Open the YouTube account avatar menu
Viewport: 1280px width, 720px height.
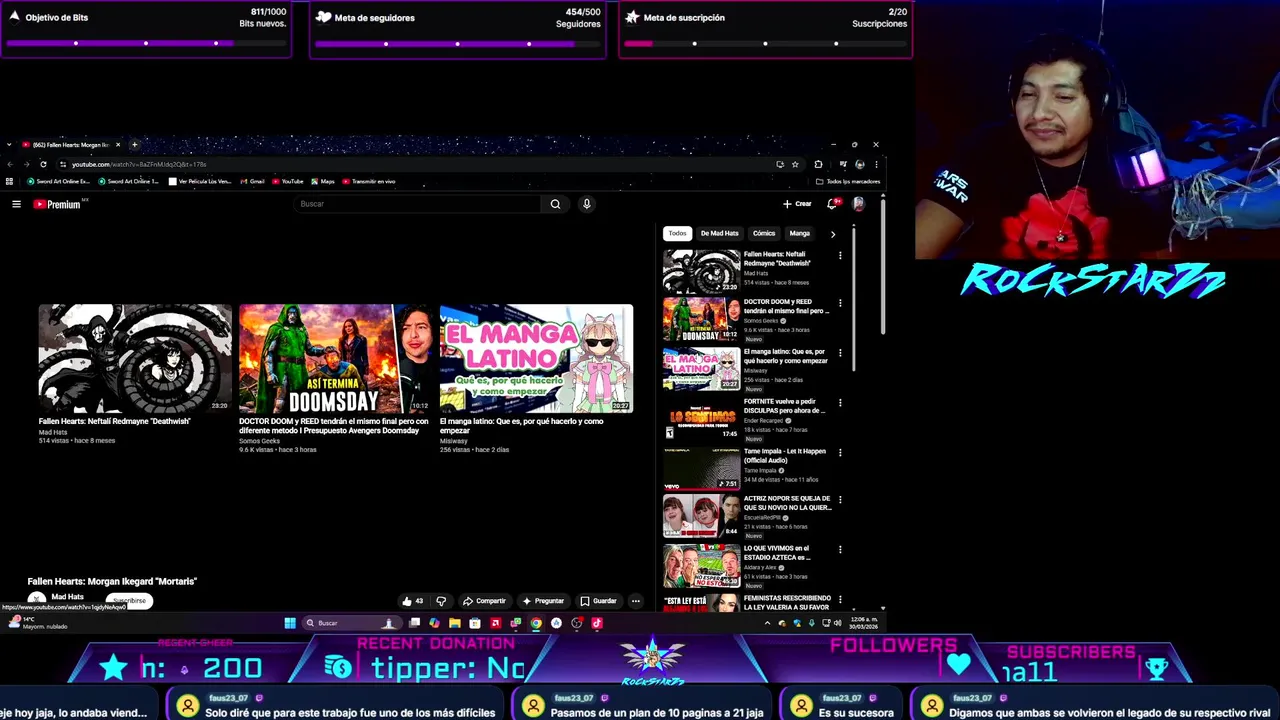(x=858, y=204)
